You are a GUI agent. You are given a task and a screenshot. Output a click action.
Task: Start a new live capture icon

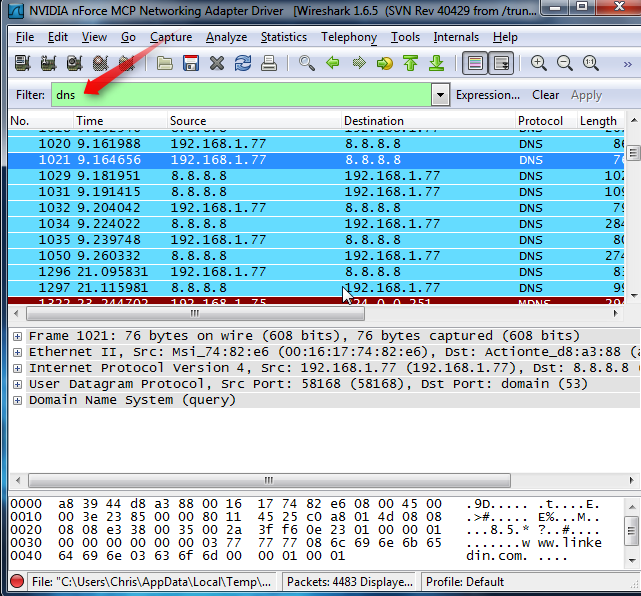[x=74, y=63]
